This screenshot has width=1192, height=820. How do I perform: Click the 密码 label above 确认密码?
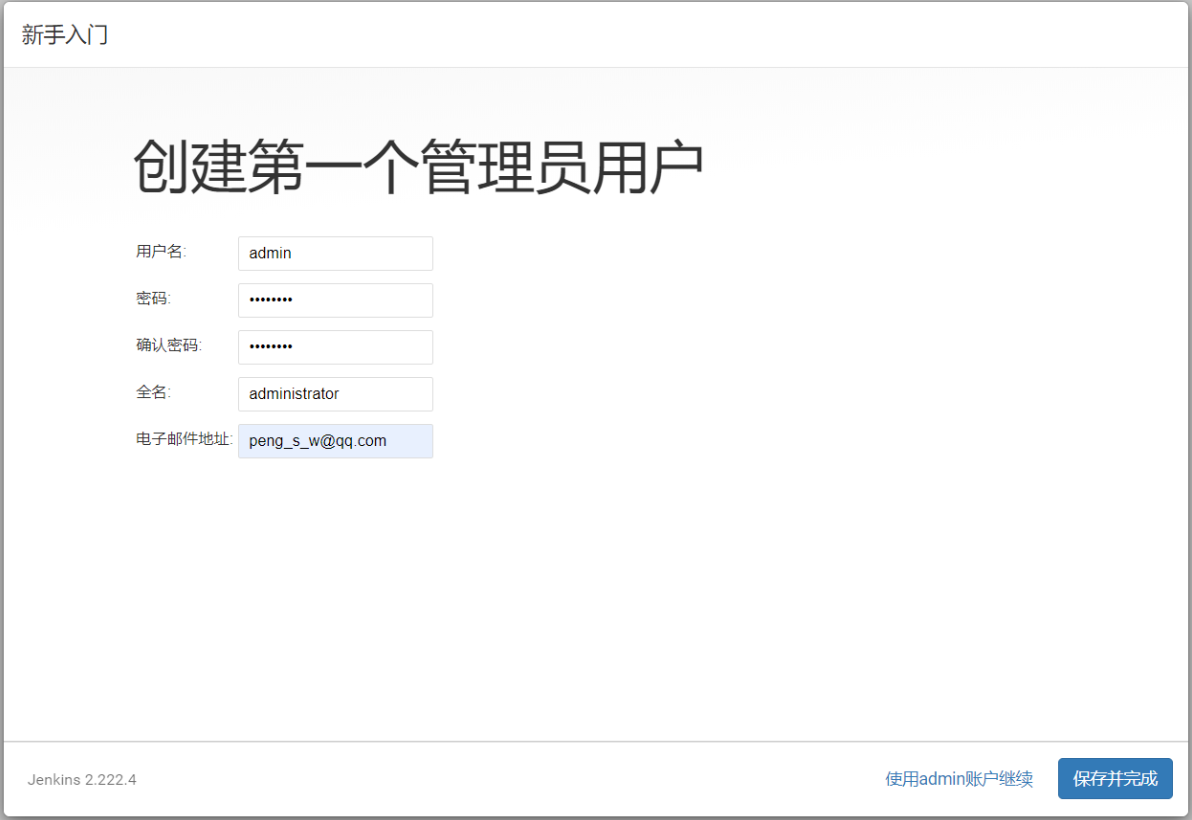click(x=154, y=298)
